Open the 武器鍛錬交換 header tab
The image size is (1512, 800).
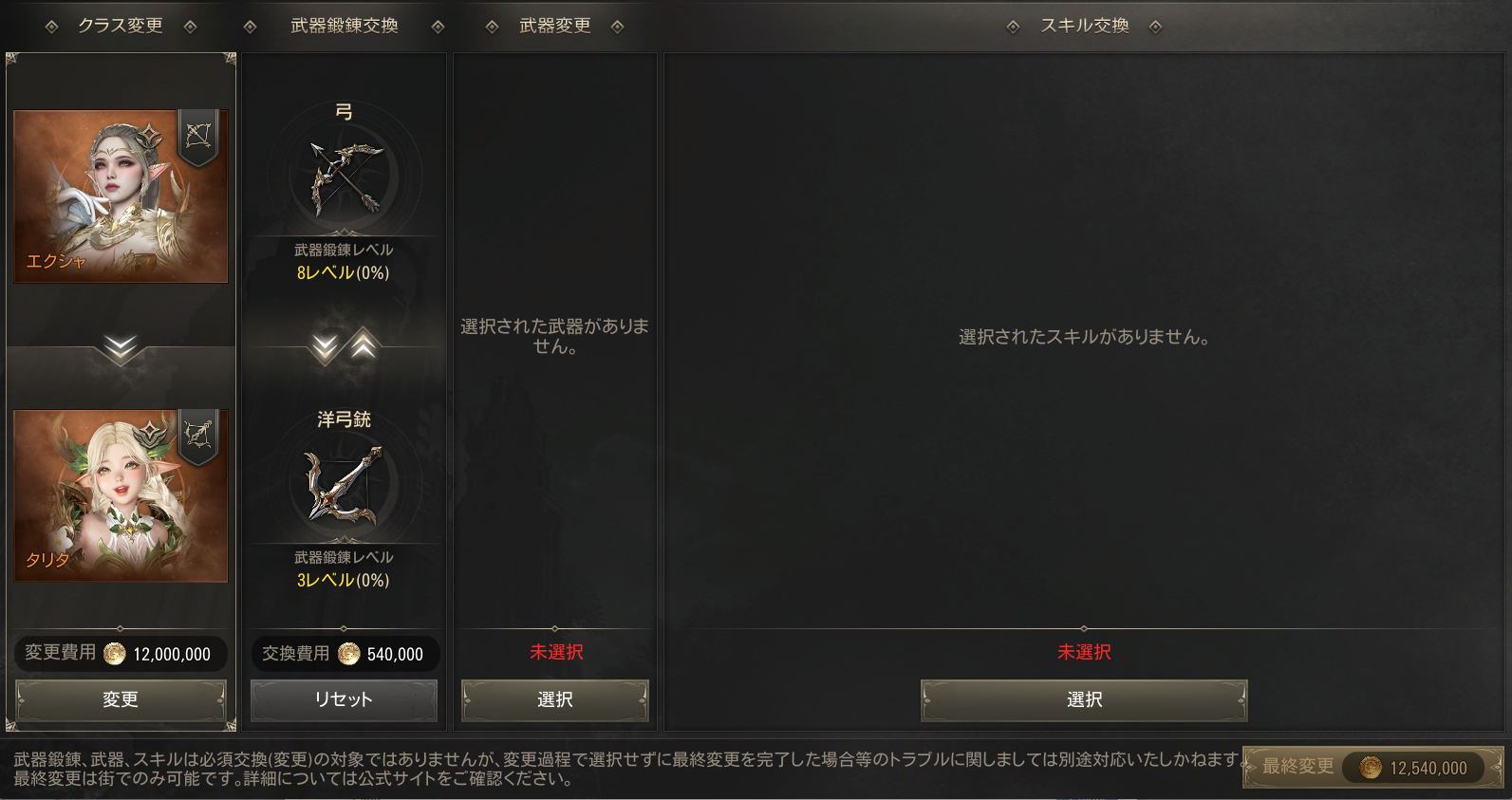pyautogui.click(x=344, y=26)
